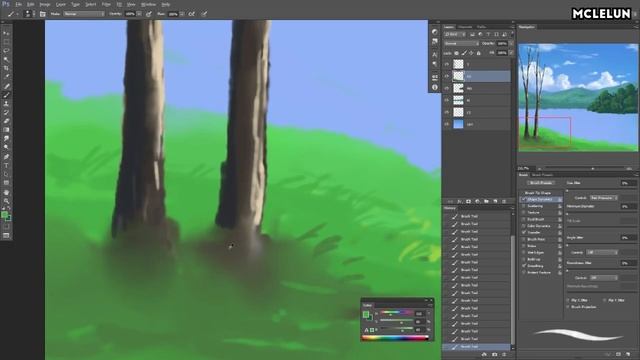Click the Navigator preview thumbnail
This screenshot has height=360, width=640.
(578, 97)
